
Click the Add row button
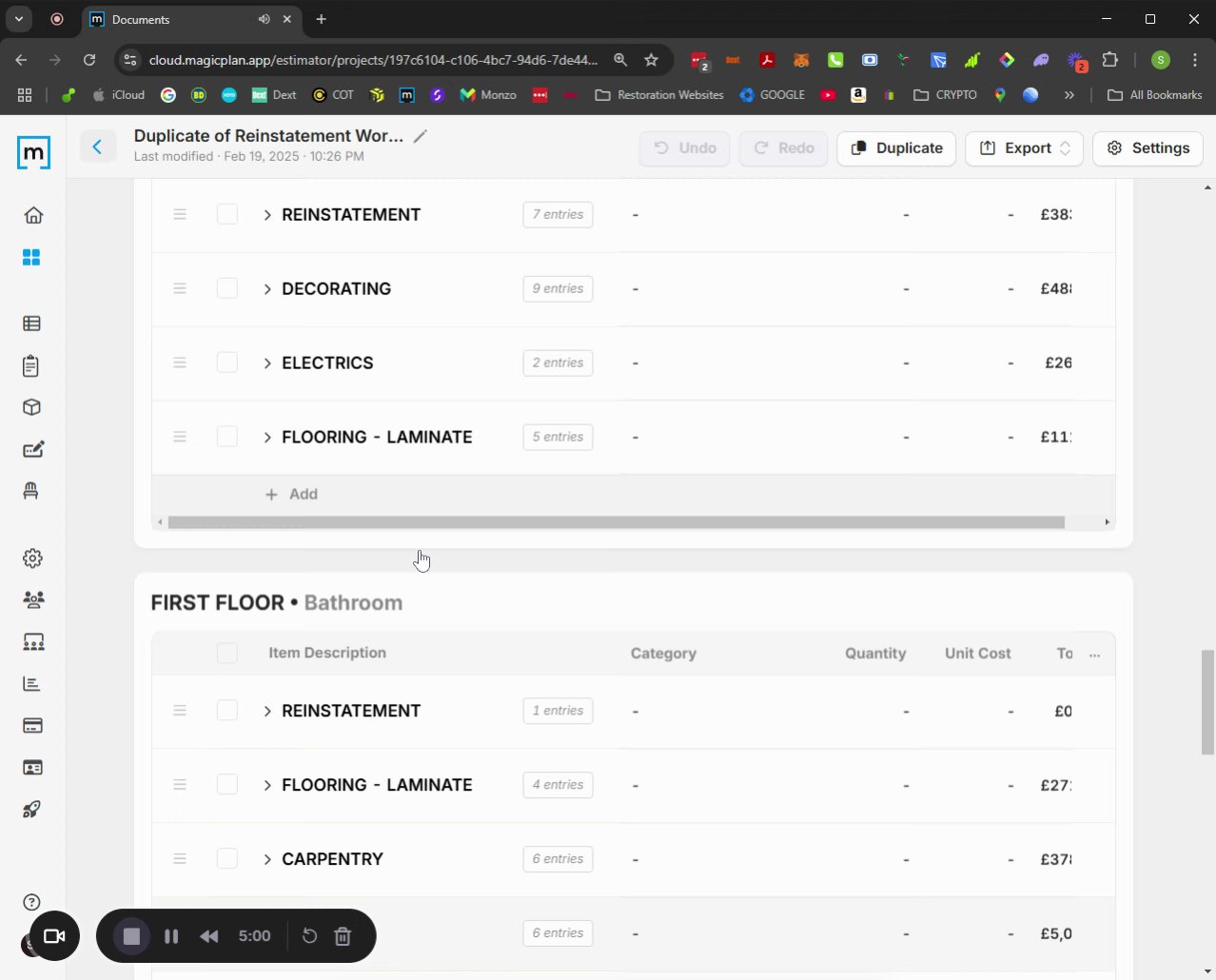(291, 495)
